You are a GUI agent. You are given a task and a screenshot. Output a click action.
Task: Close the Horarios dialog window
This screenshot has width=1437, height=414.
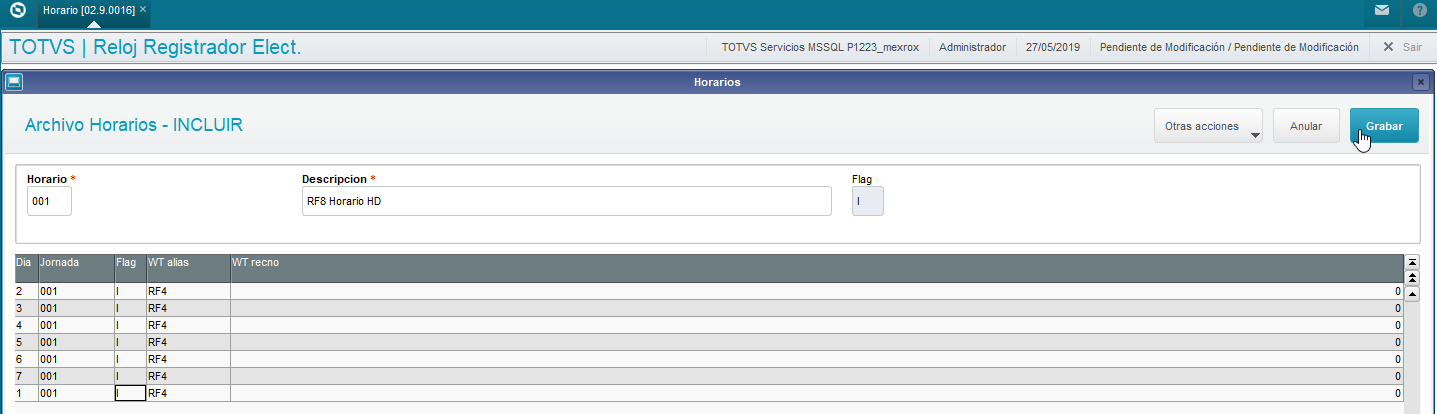pyautogui.click(x=1420, y=82)
